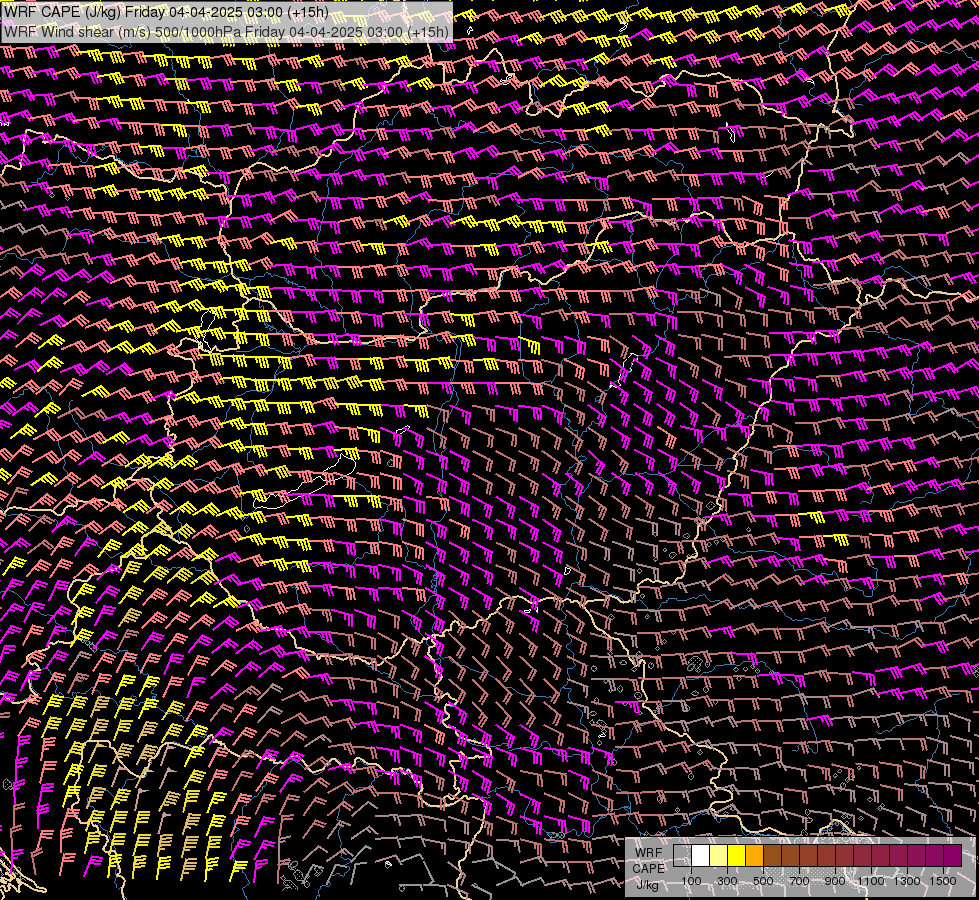Click the 300 legend value
Image resolution: width=979 pixels, height=900 pixels.
pos(727,881)
